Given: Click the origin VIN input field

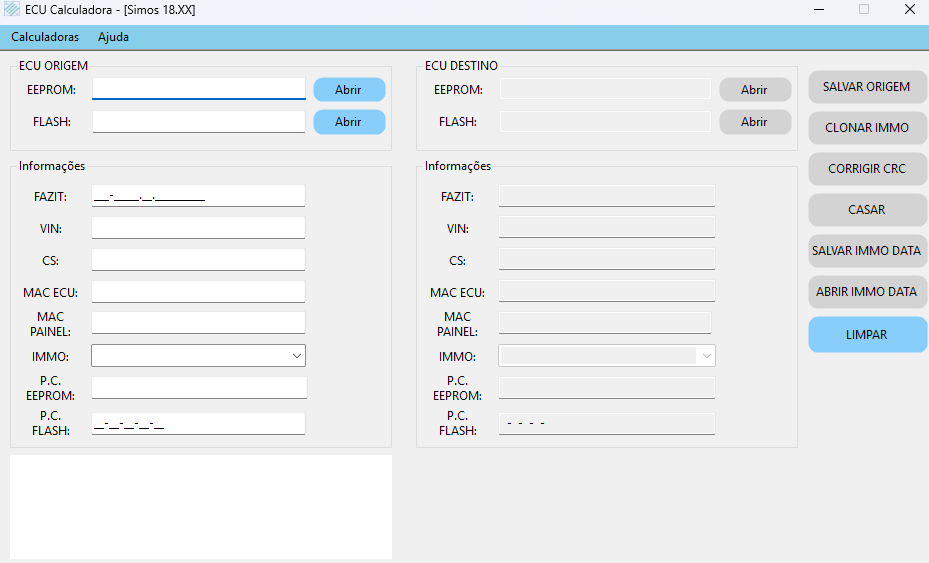Looking at the screenshot, I should (x=198, y=228).
